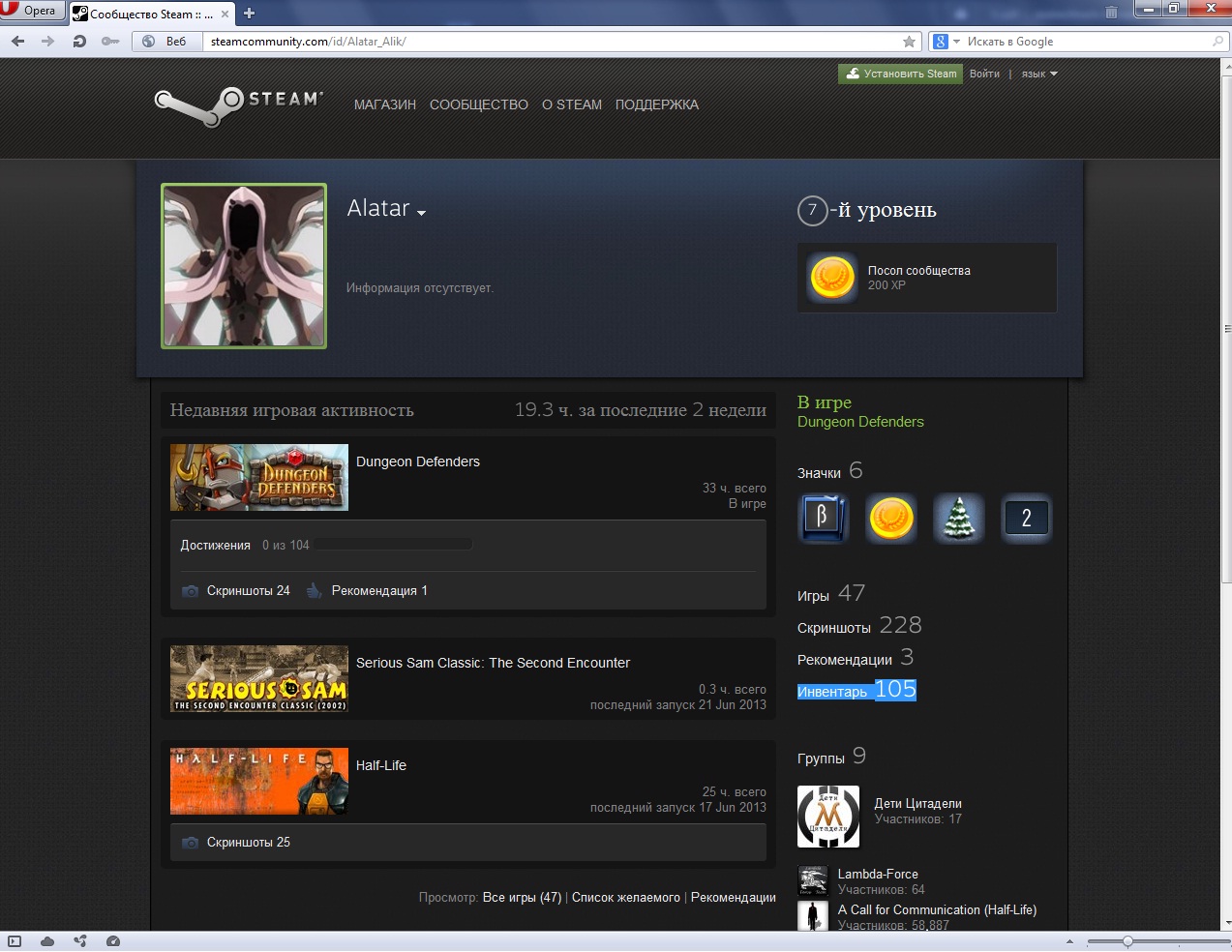The width and height of the screenshot is (1232, 952).
Task: Open the язык language dropdown
Action: [x=1039, y=74]
